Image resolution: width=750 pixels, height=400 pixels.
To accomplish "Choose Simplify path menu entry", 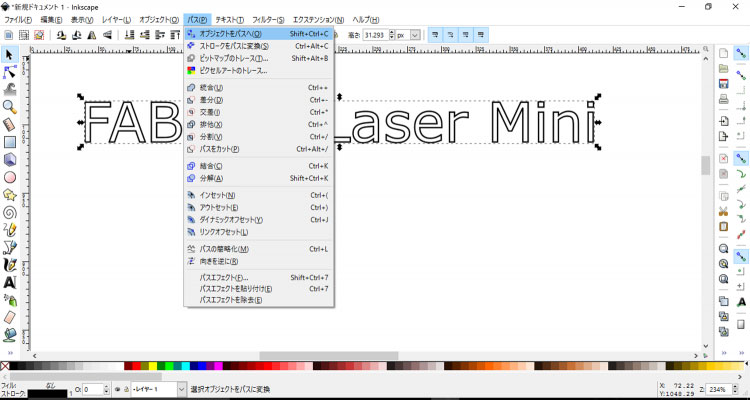I will 258,249.
